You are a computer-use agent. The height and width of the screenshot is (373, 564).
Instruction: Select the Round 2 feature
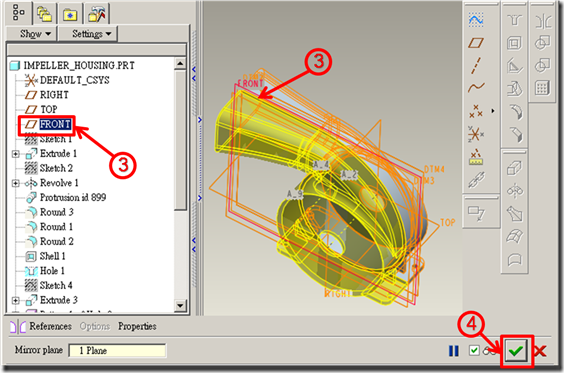49,241
